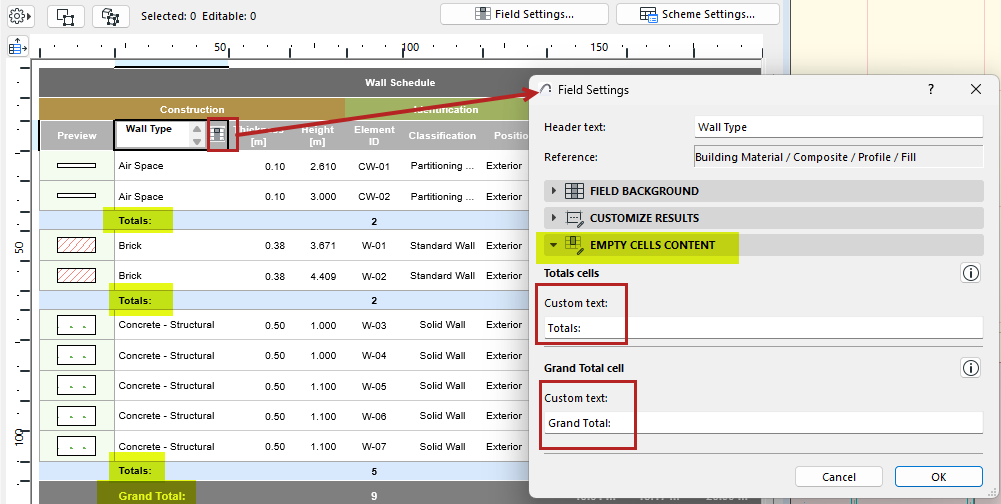Screen dimensions: 1001x504
Task: Expand the Customize Results section
Action: [x=553, y=218]
